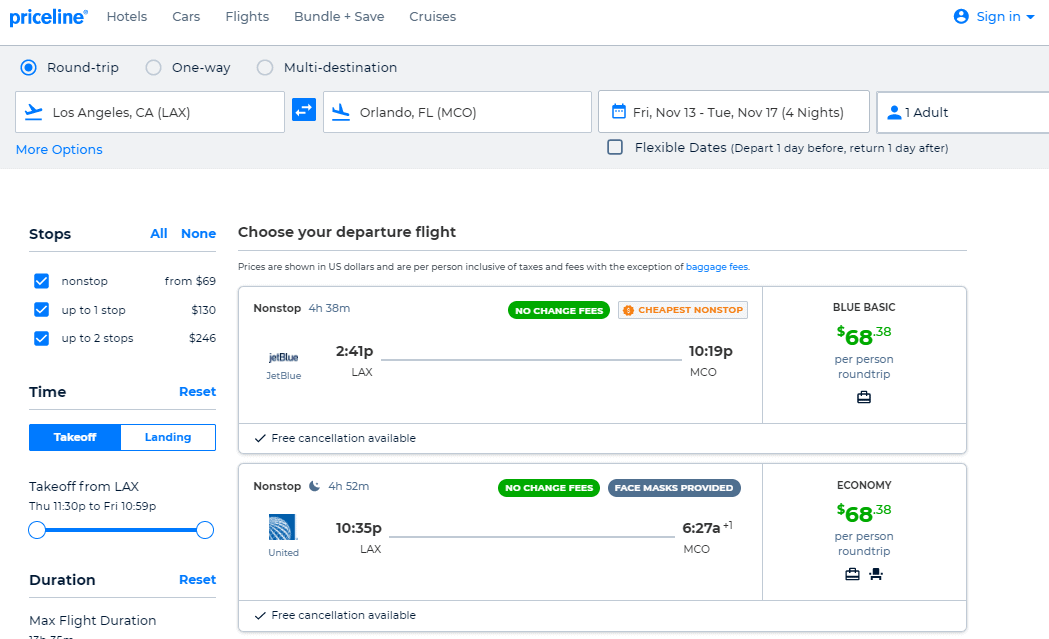Switch to the Landing time tab

pos(168,437)
